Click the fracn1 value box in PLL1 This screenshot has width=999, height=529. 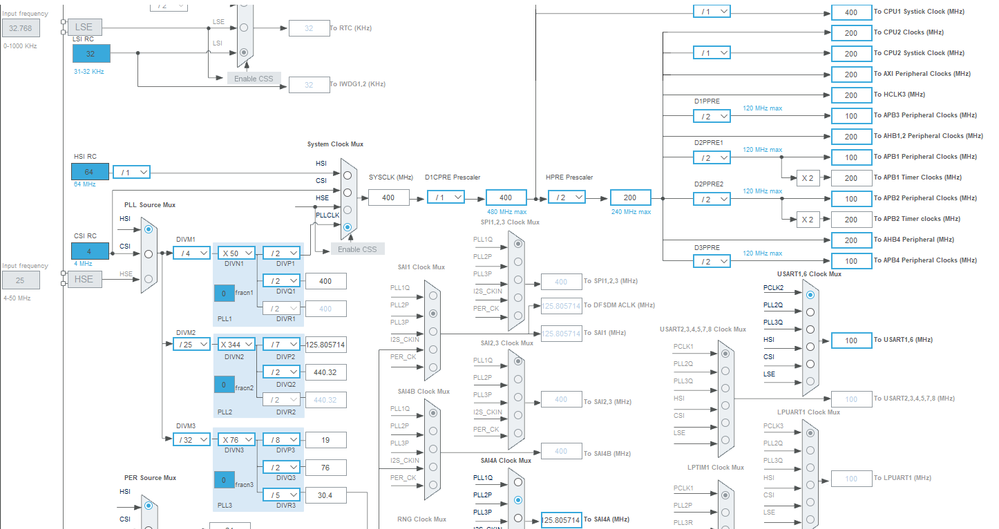(x=224, y=293)
